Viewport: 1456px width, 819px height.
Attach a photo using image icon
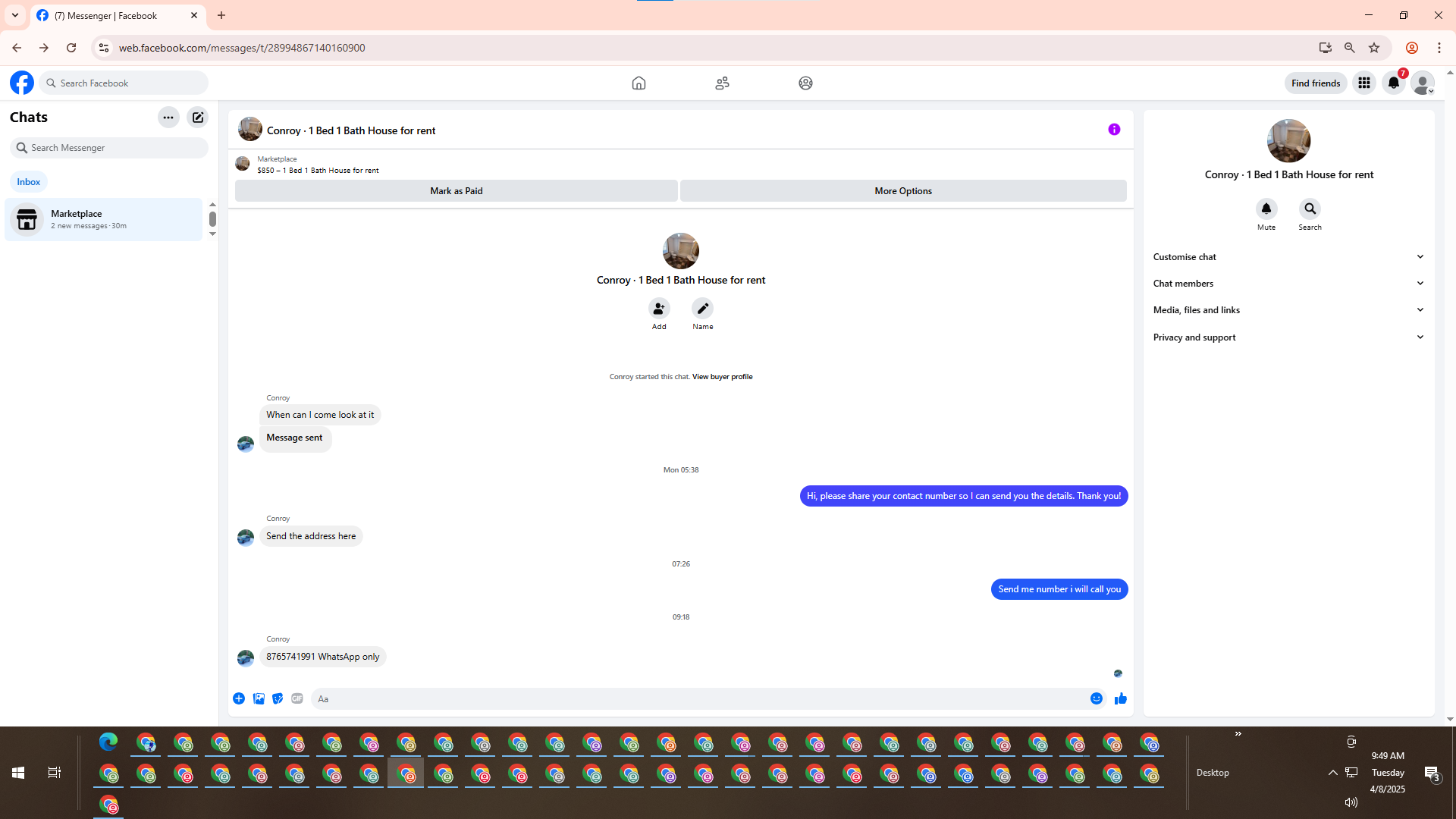[x=259, y=698]
